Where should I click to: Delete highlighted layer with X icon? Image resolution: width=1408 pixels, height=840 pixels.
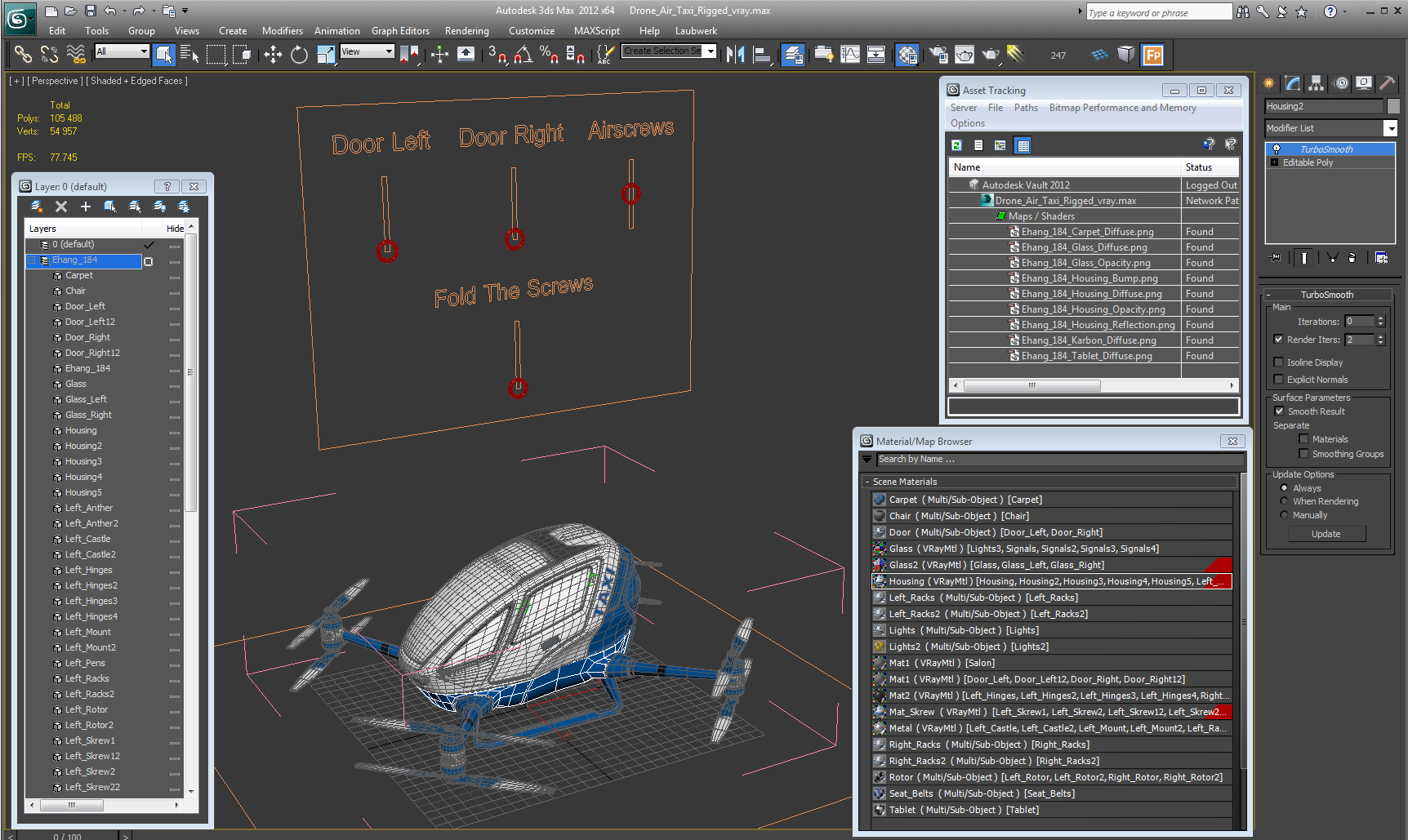tap(61, 207)
